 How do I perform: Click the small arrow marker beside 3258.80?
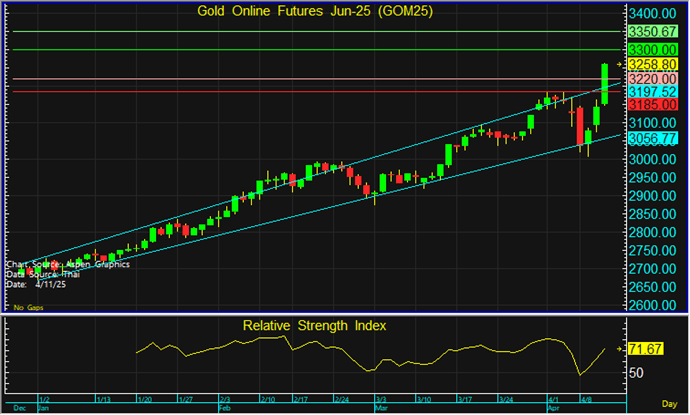point(619,63)
